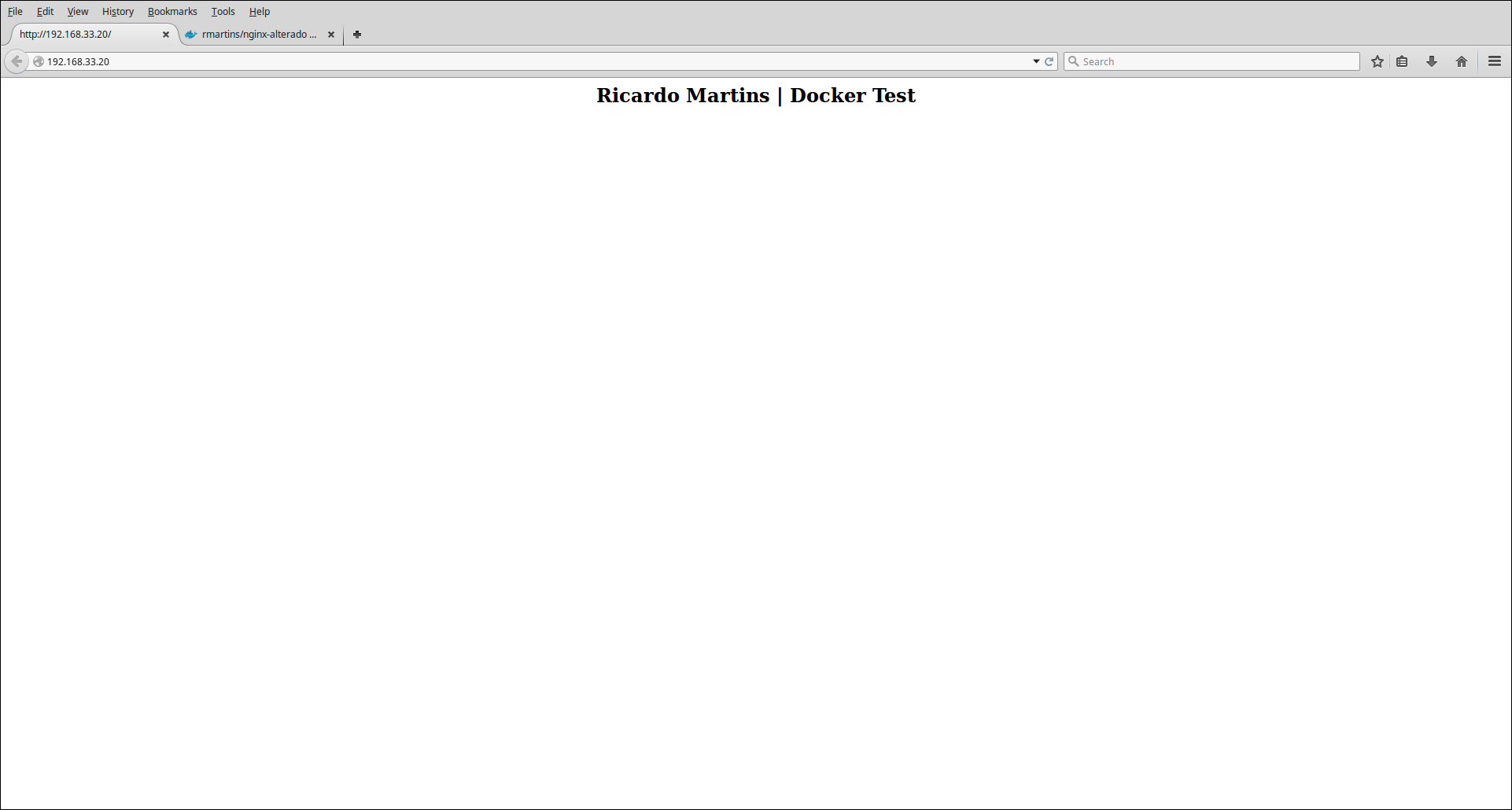The width and height of the screenshot is (1512, 810).
Task: Open the Tools menu
Action: 223,11
